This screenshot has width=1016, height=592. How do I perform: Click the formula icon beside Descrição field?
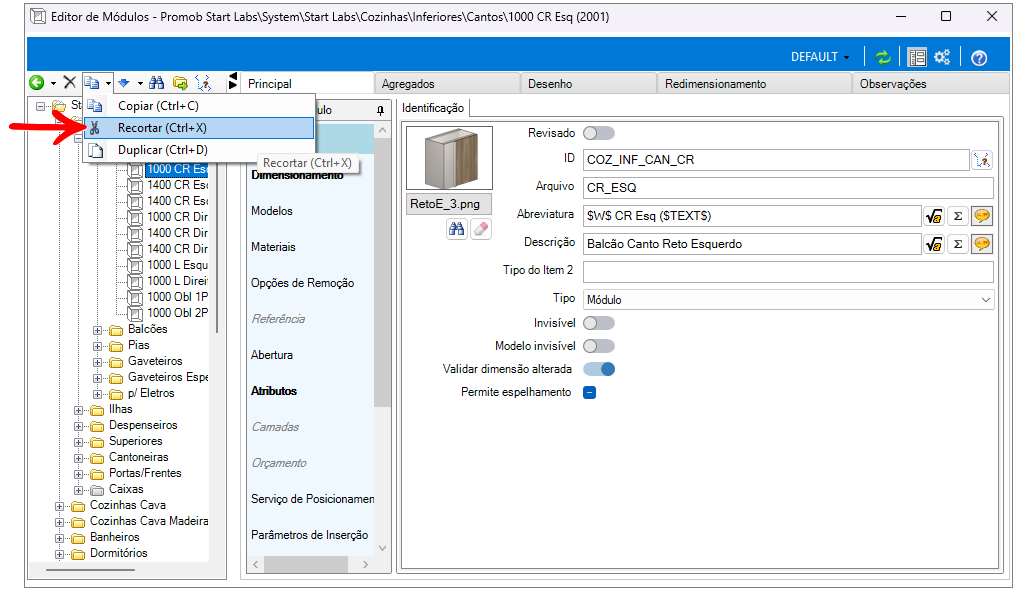pyautogui.click(x=934, y=244)
